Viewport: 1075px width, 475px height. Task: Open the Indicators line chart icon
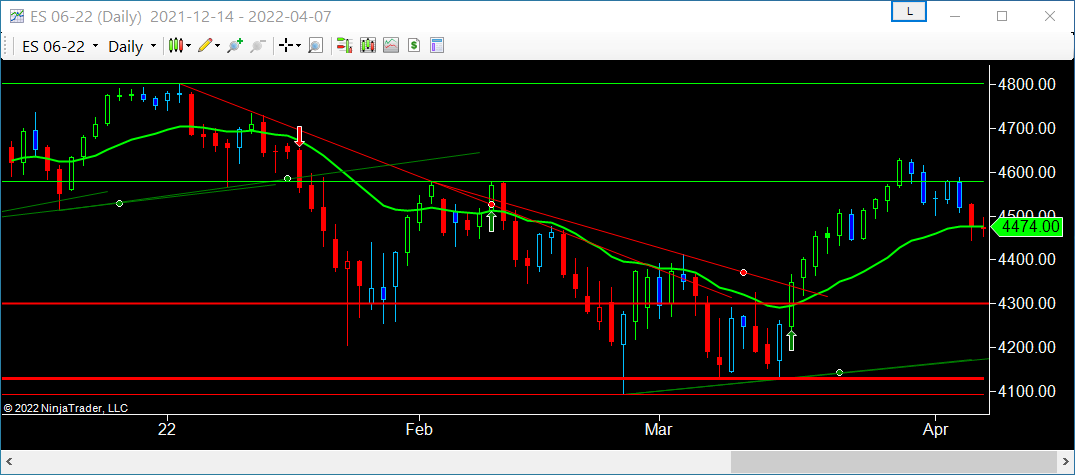tap(391, 46)
